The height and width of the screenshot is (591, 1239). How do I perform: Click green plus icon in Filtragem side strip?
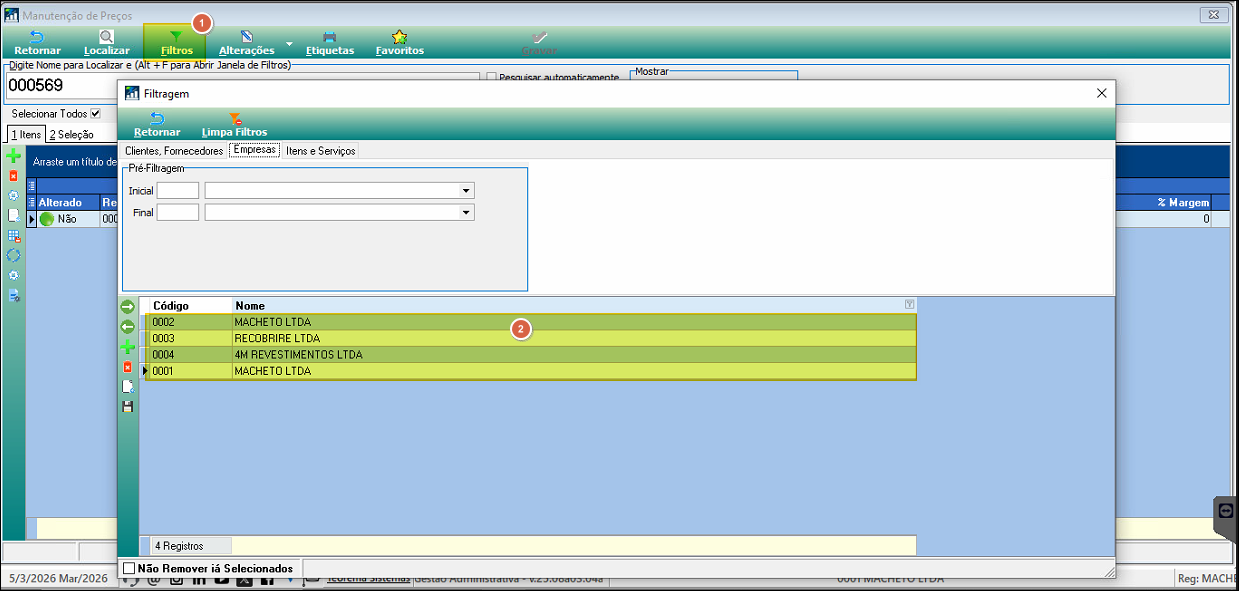click(x=127, y=347)
